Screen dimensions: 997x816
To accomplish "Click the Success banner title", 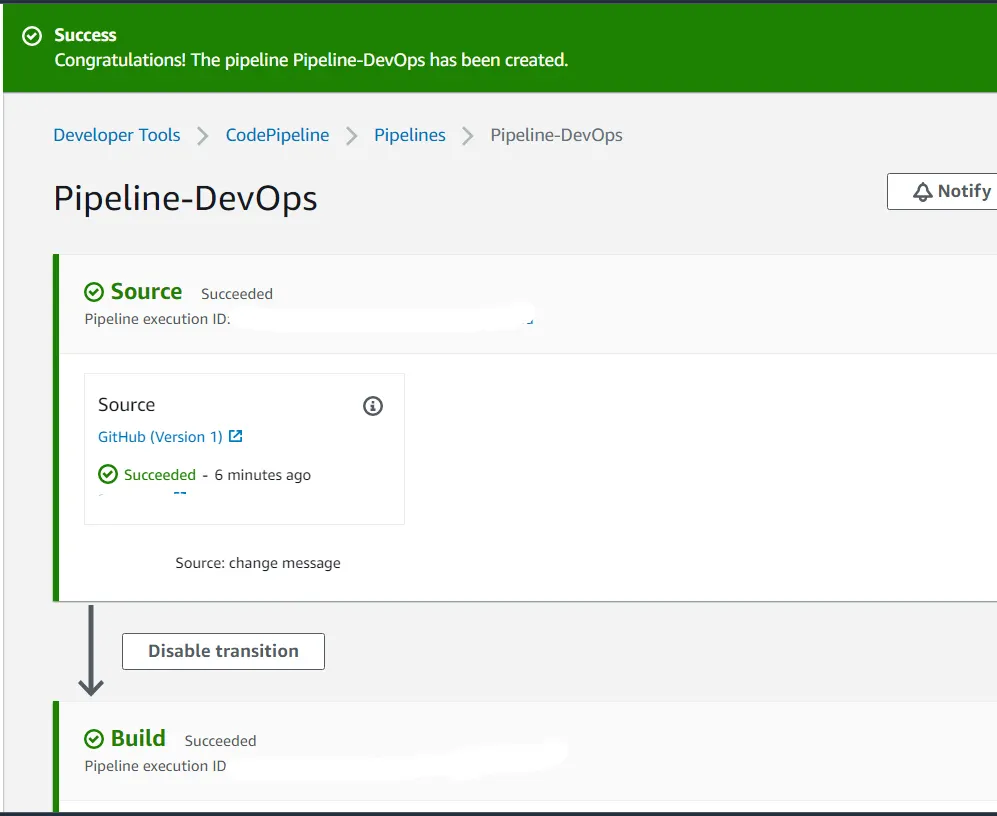I will (85, 35).
